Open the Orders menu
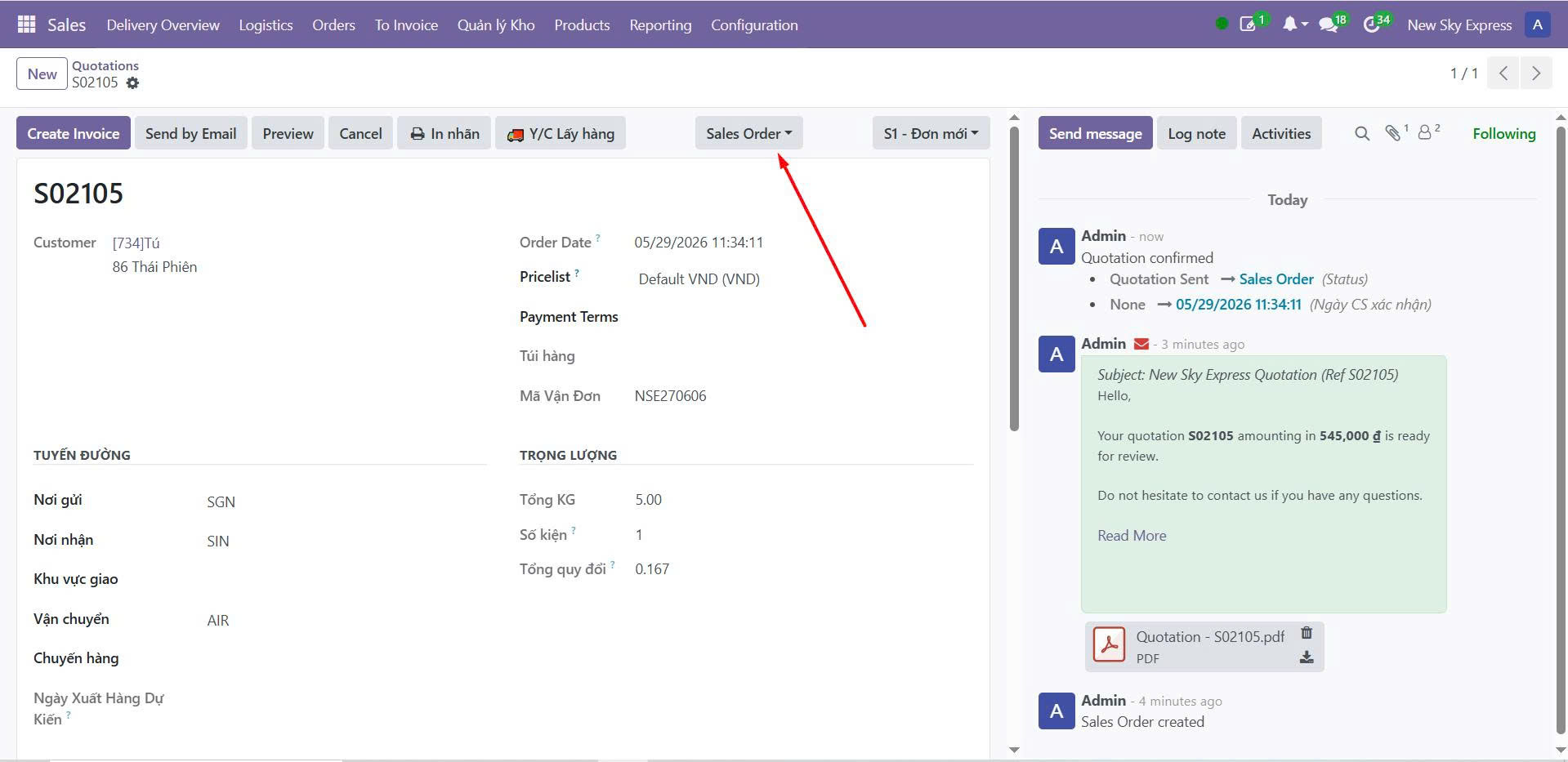The height and width of the screenshot is (762, 1568). (x=333, y=25)
